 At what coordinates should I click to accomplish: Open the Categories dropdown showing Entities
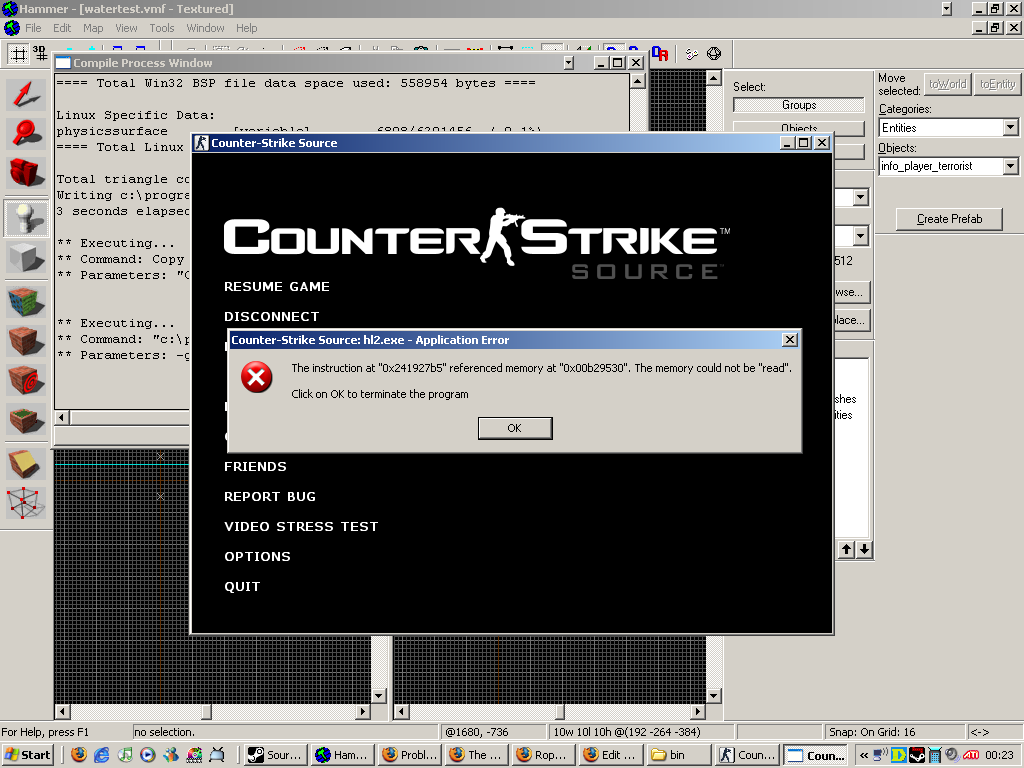click(x=1010, y=127)
